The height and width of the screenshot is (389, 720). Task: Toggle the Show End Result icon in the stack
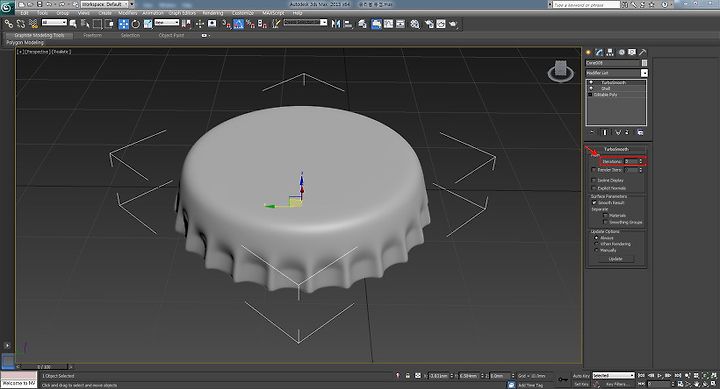(x=604, y=132)
